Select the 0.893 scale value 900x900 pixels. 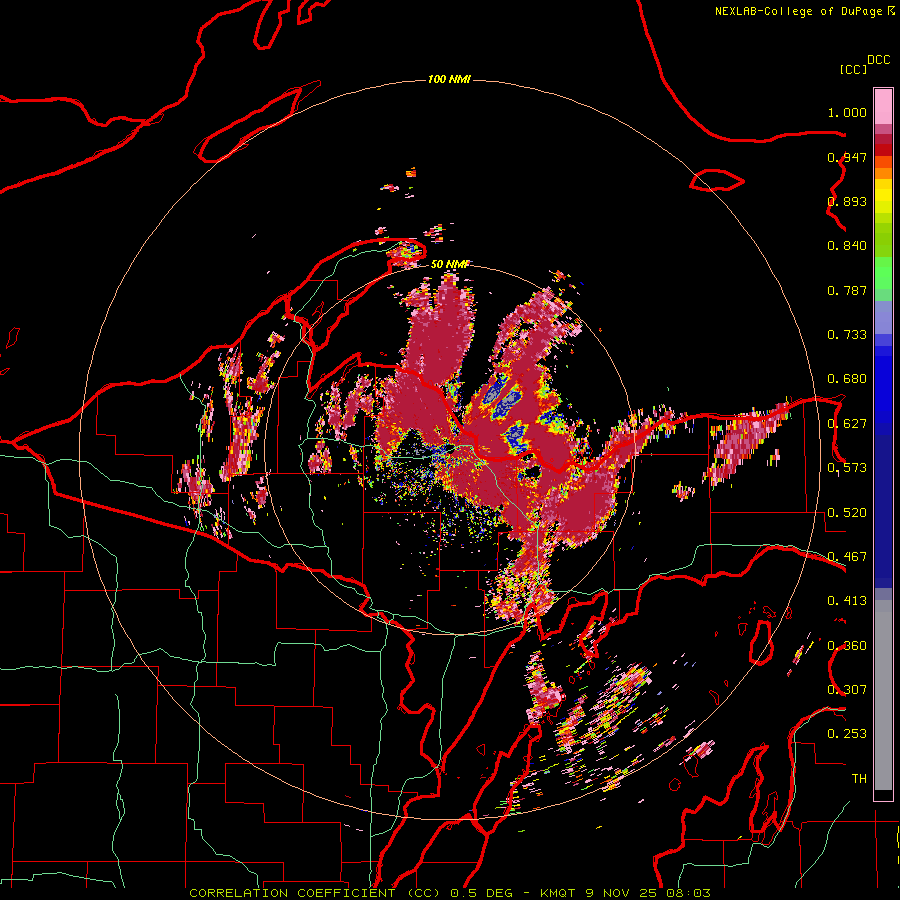(x=847, y=201)
